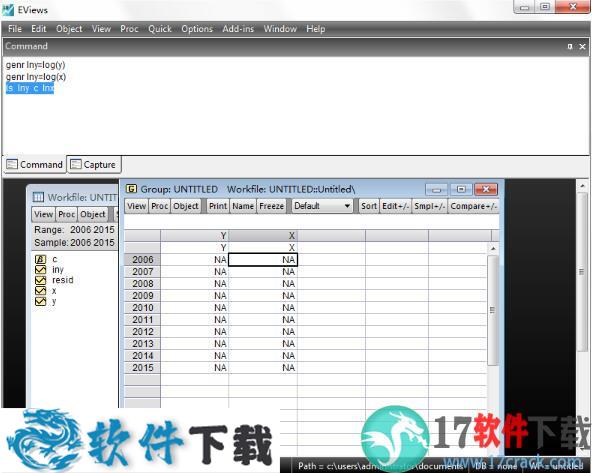Click Object button in Group window
592x473 pixels.
(186, 206)
